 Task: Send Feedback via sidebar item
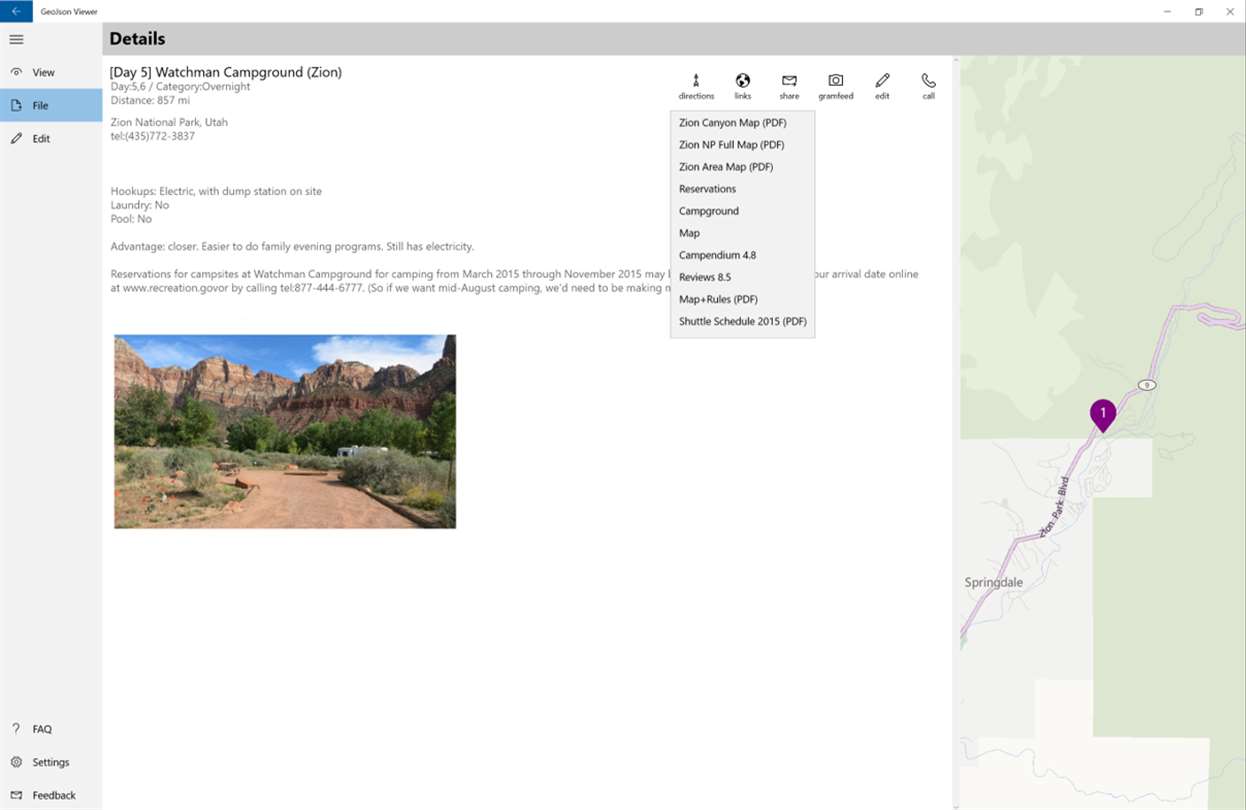(x=51, y=795)
